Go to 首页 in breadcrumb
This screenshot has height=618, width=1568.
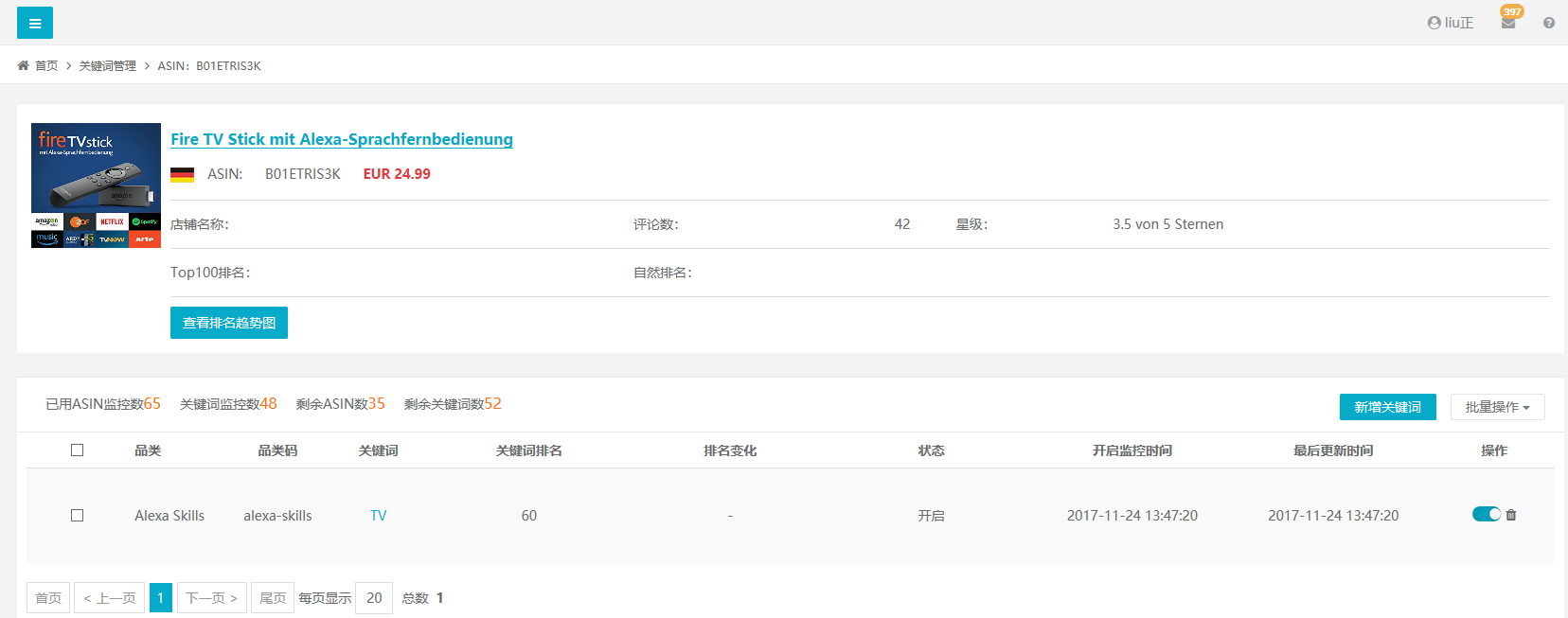[46, 65]
